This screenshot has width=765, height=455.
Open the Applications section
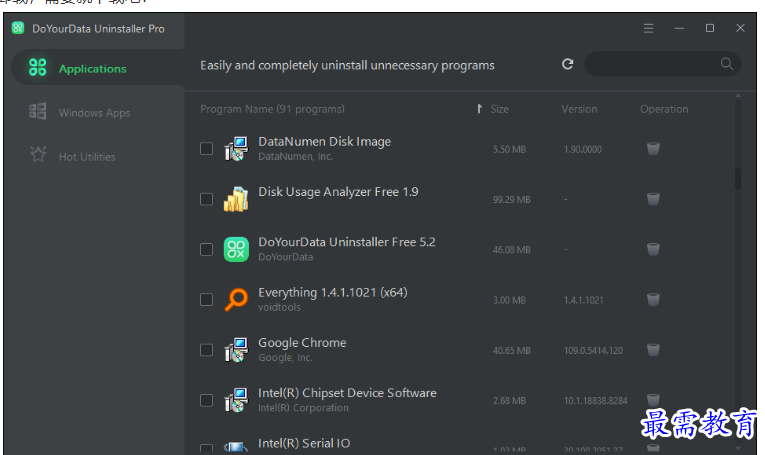click(x=98, y=68)
